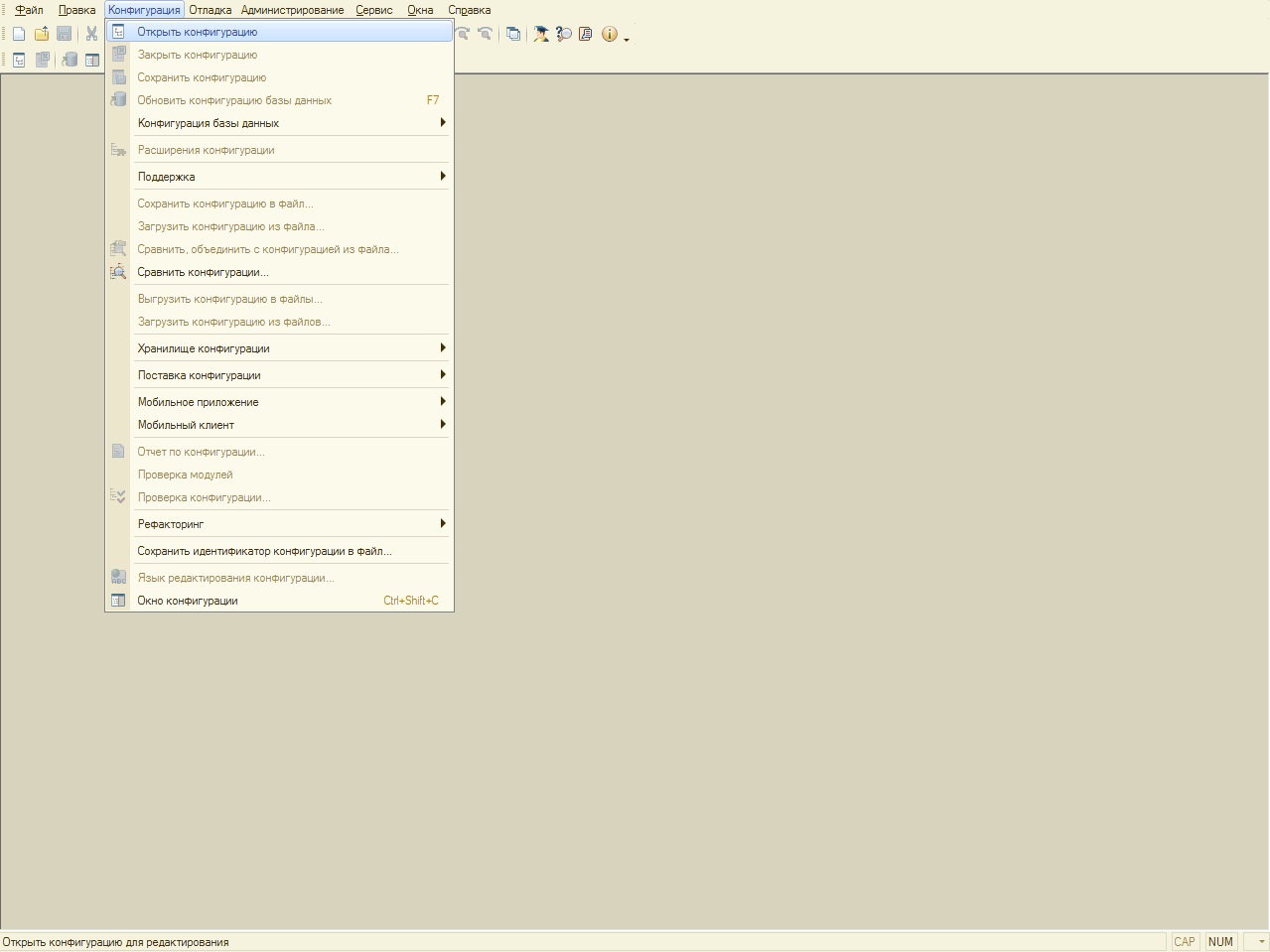
Task: Click the New document toolbar icon
Action: pos(19,34)
